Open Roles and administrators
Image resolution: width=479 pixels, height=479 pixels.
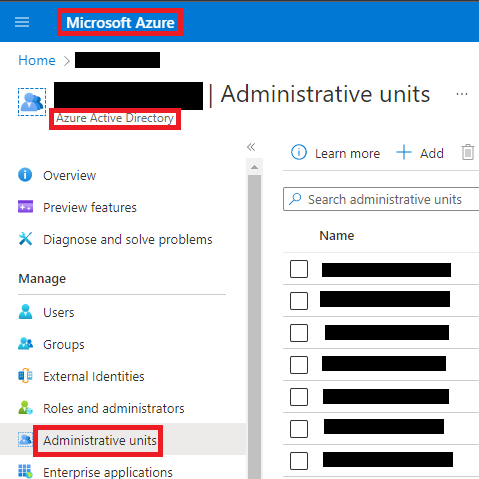[114, 409]
